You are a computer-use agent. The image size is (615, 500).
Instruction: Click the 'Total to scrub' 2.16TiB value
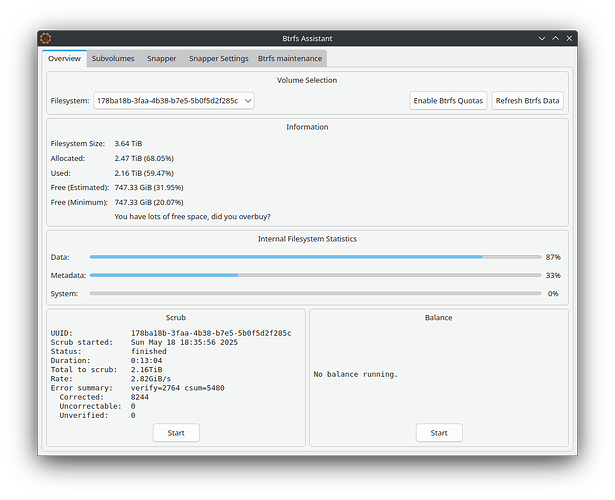click(x=146, y=369)
